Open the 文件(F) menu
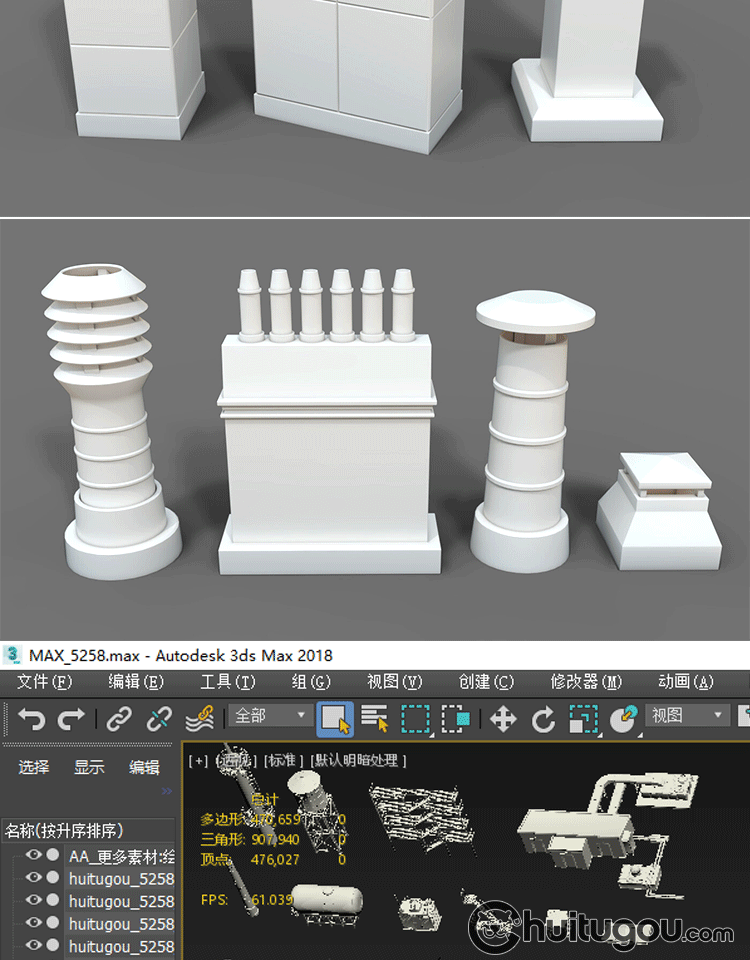 click(45, 682)
